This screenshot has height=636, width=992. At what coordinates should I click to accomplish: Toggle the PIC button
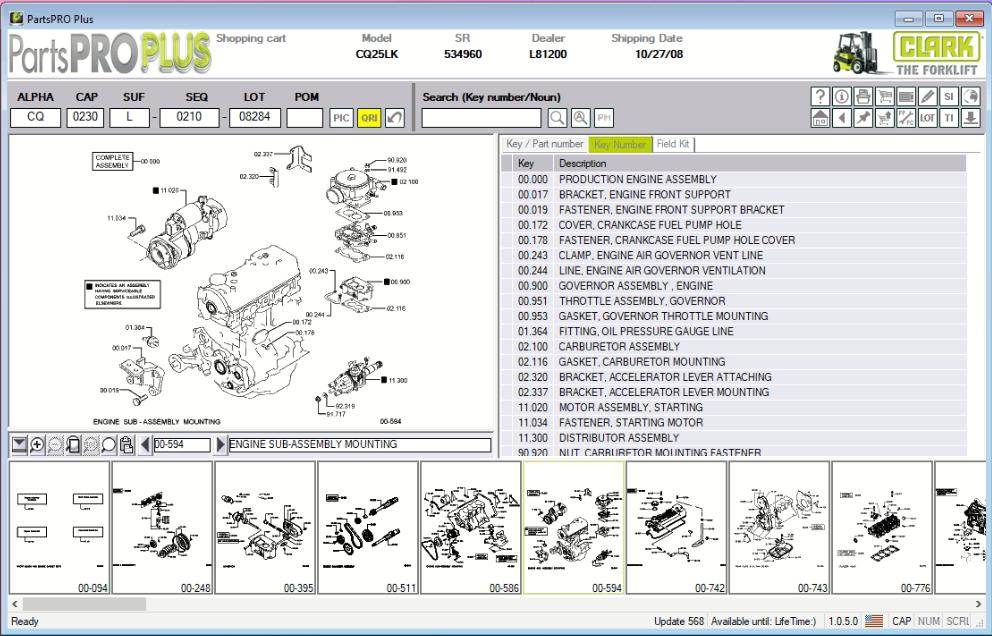pyautogui.click(x=341, y=117)
